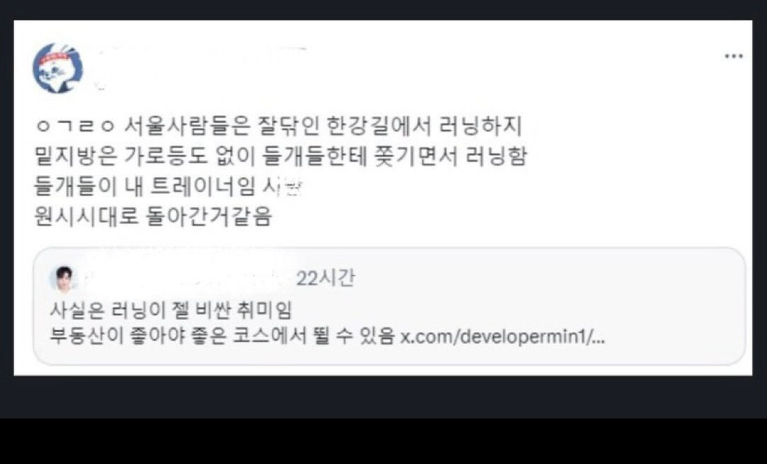Open quoted post via "사실은 러닝이 젤 비싼 취미임"
Screen dimensions: 770x471
(171, 310)
